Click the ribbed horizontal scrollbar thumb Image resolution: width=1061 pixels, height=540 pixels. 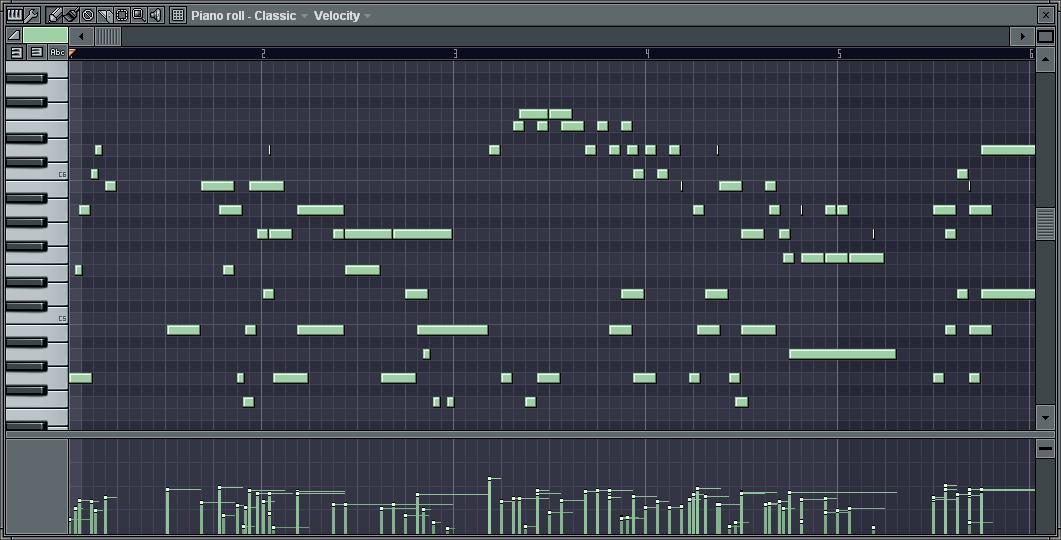pyautogui.click(x=108, y=36)
